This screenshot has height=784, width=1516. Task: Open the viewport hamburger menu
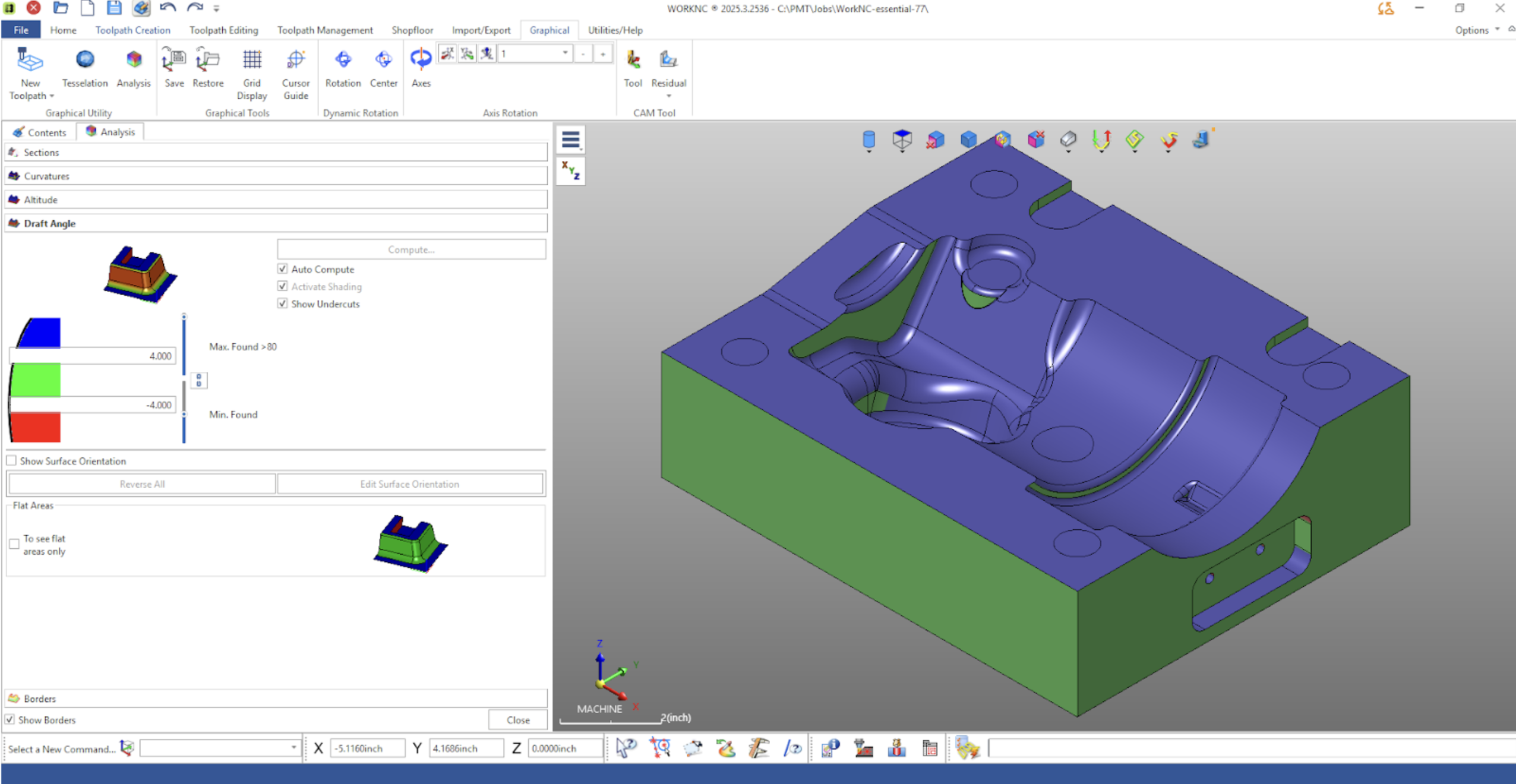(570, 140)
